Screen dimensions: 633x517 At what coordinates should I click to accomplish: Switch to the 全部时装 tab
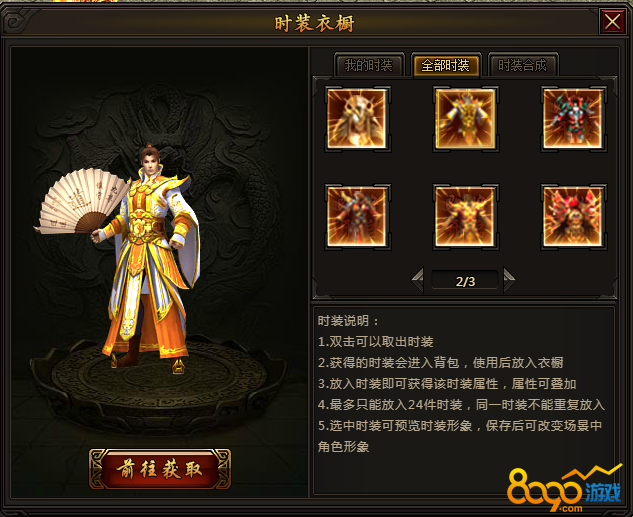tap(445, 65)
